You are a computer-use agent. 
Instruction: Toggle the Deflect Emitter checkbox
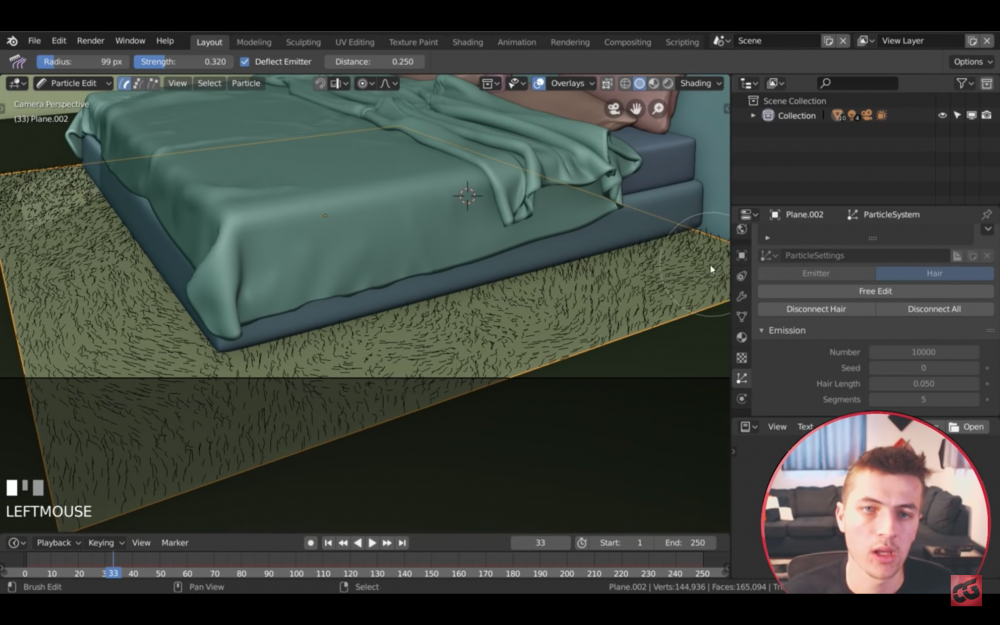point(244,62)
